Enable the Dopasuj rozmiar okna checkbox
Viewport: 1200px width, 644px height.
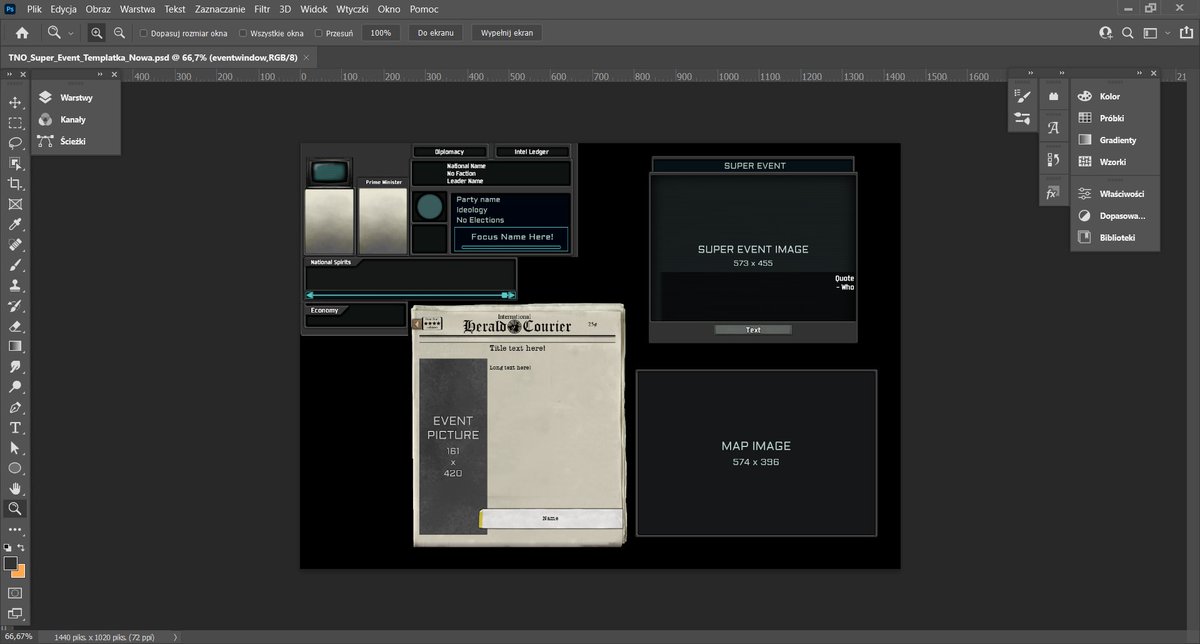144,33
